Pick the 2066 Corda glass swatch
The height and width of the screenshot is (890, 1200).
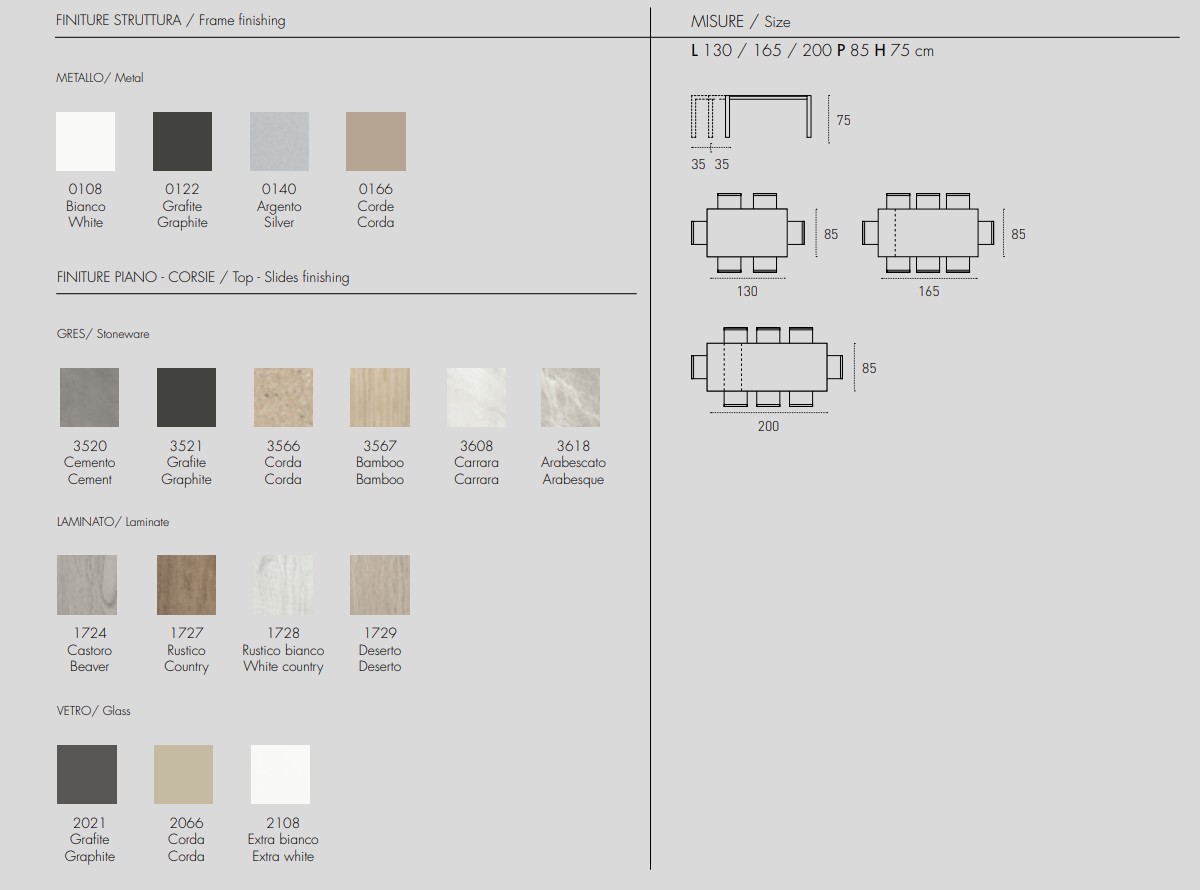pyautogui.click(x=184, y=774)
